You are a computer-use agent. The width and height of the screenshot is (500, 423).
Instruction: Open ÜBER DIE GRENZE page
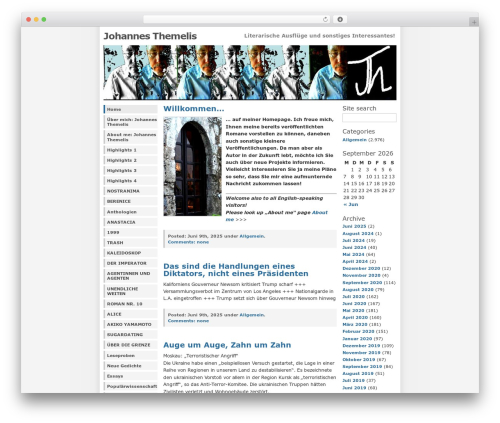tap(131, 345)
